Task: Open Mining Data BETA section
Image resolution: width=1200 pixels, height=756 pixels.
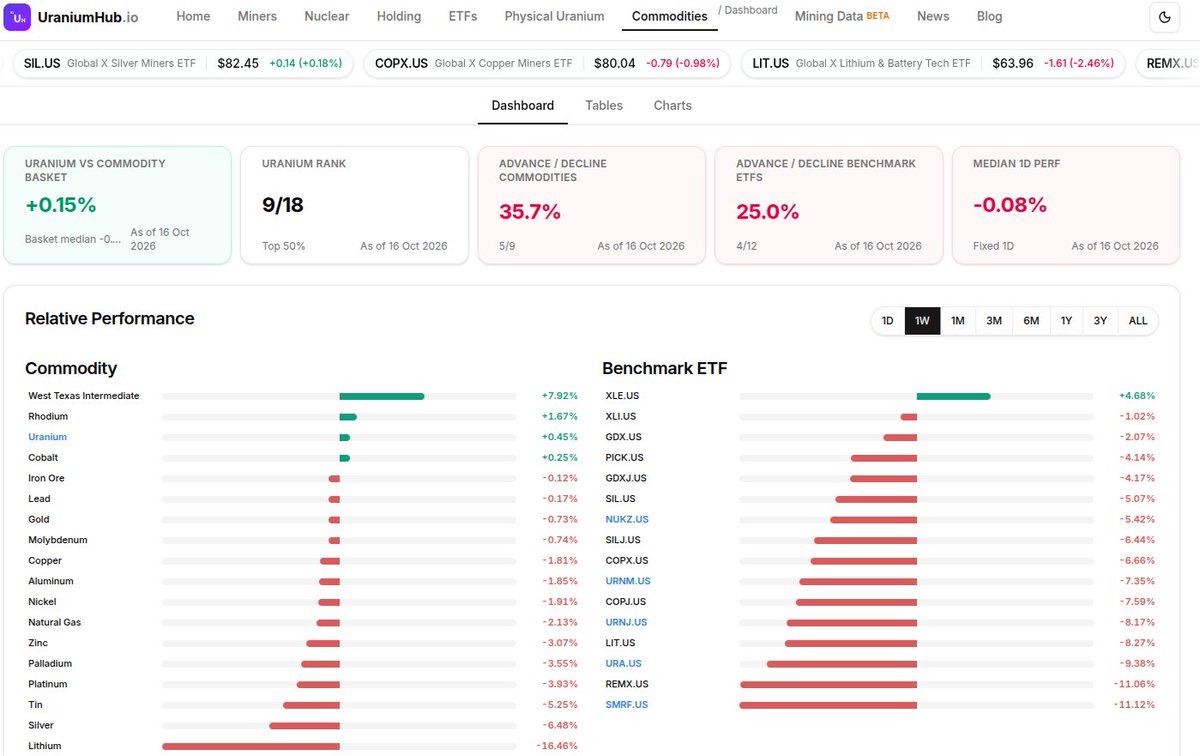Action: [x=842, y=16]
